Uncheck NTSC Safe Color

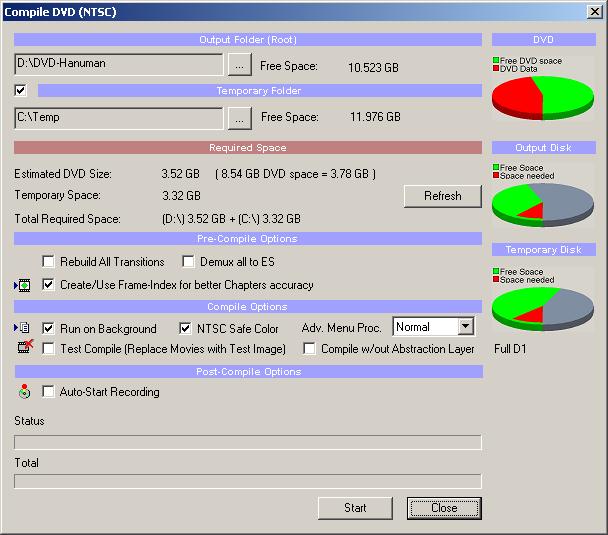coord(185,329)
